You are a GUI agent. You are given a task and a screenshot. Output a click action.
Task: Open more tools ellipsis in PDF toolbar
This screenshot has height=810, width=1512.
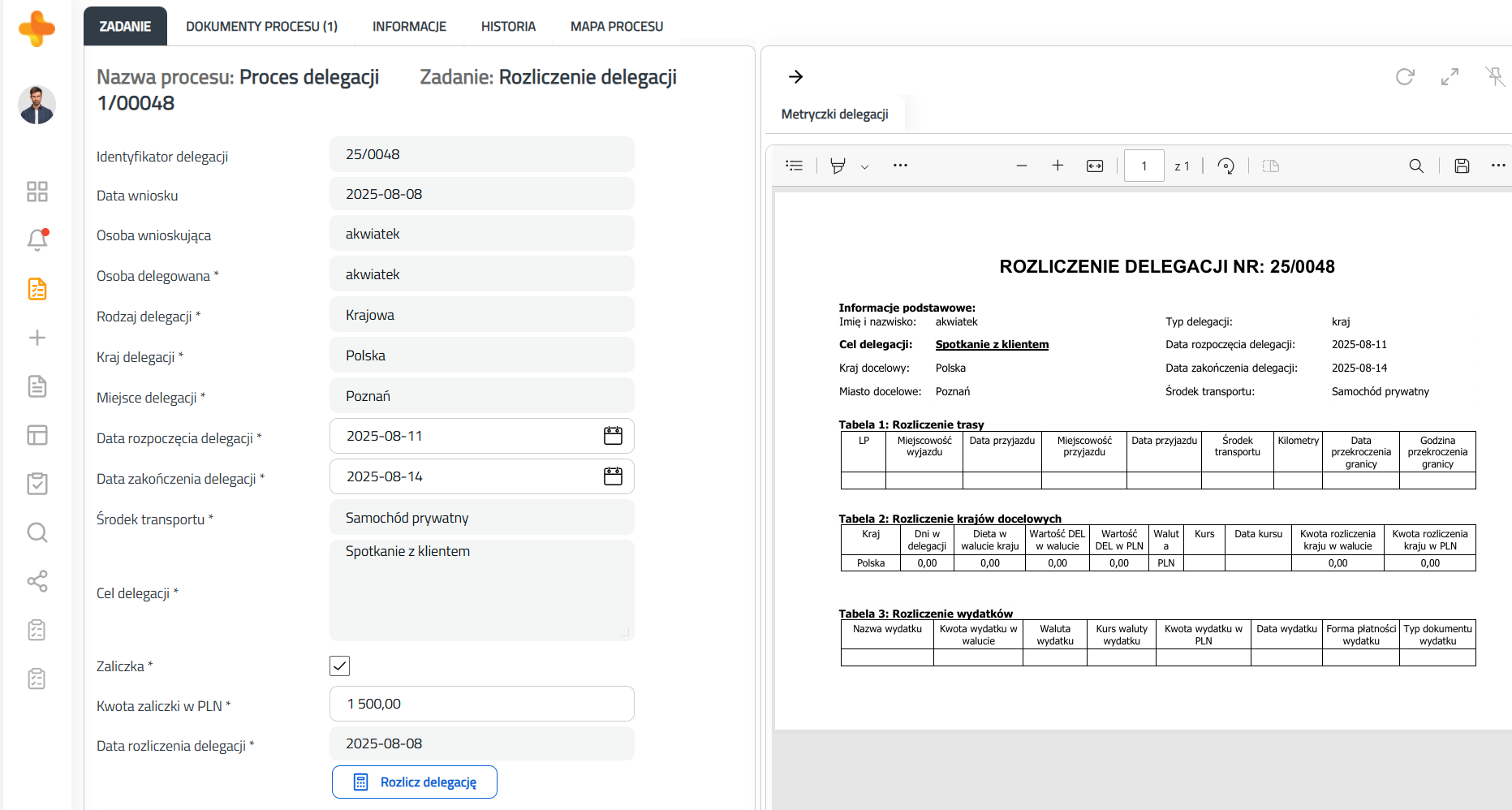[x=900, y=166]
